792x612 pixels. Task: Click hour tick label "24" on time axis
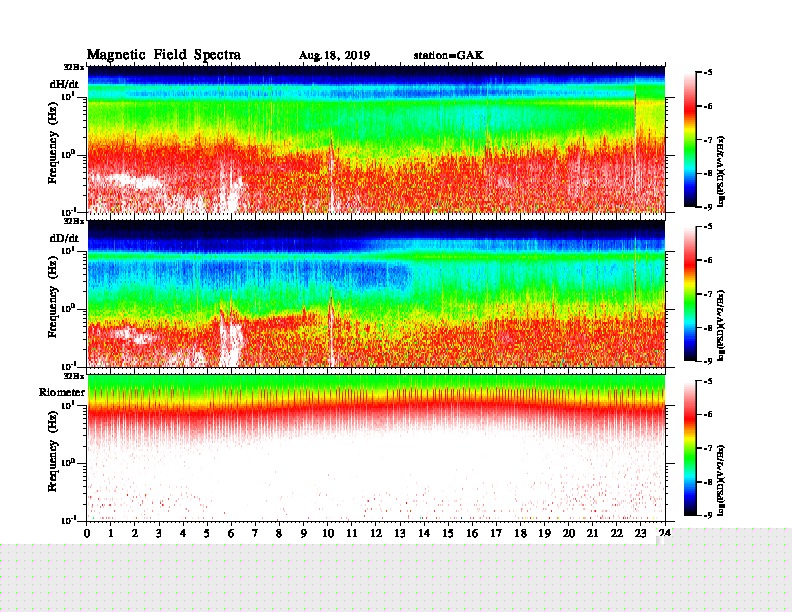pyautogui.click(x=665, y=533)
